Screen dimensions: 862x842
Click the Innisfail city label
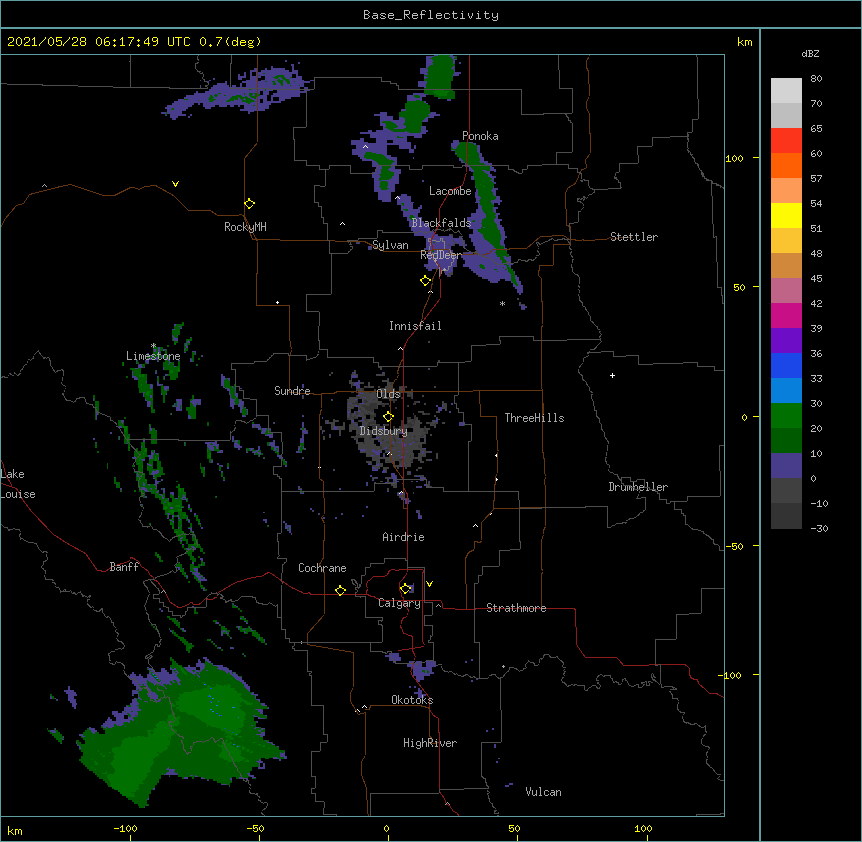tap(415, 326)
